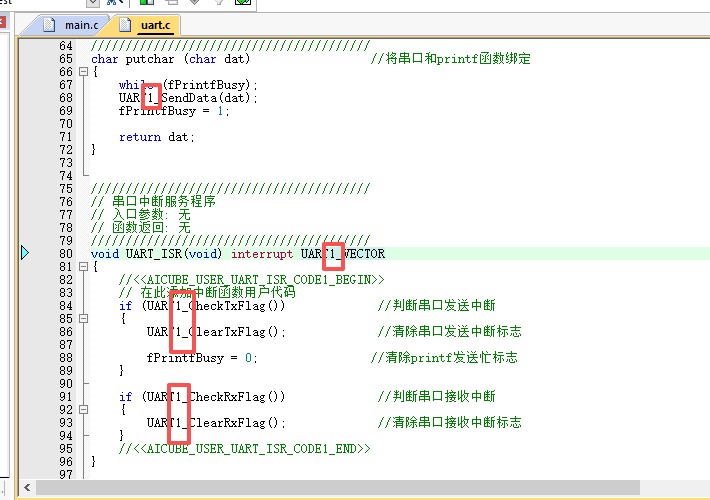This screenshot has height=500, width=710.
Task: Click the slash separator comment on line 75
Action: click(230, 188)
